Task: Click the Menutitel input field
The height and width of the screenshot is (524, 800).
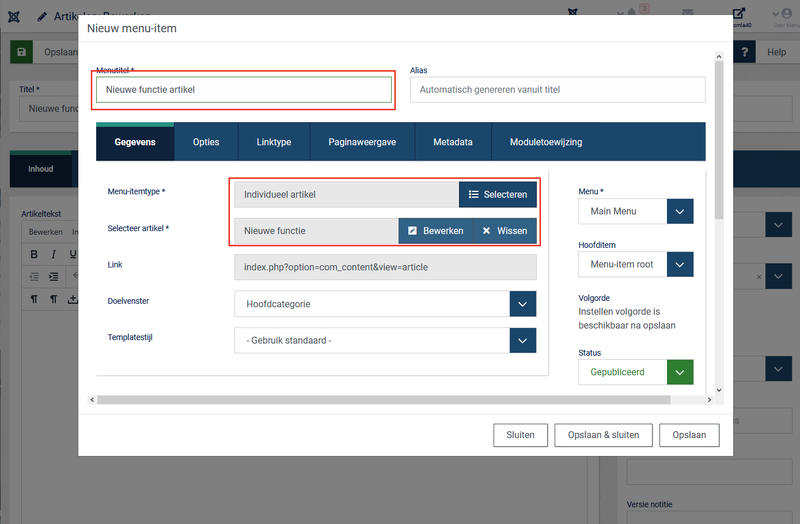Action: point(244,90)
